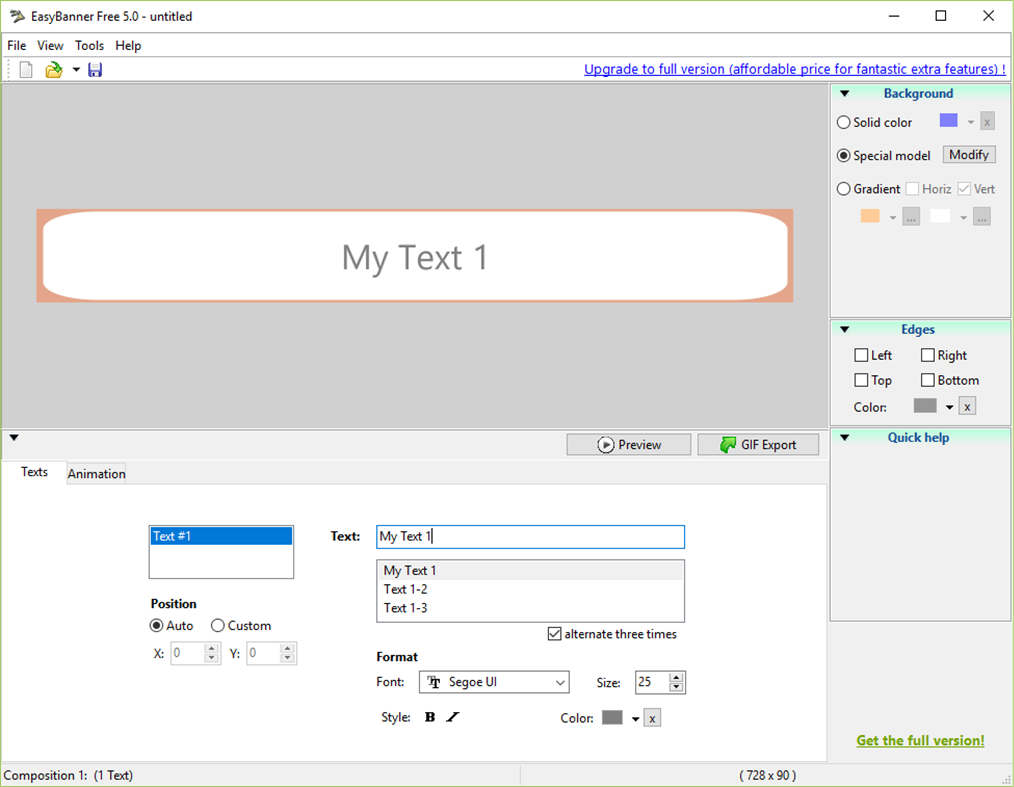Toggle Bold text style
The height and width of the screenshot is (787, 1014).
430,717
